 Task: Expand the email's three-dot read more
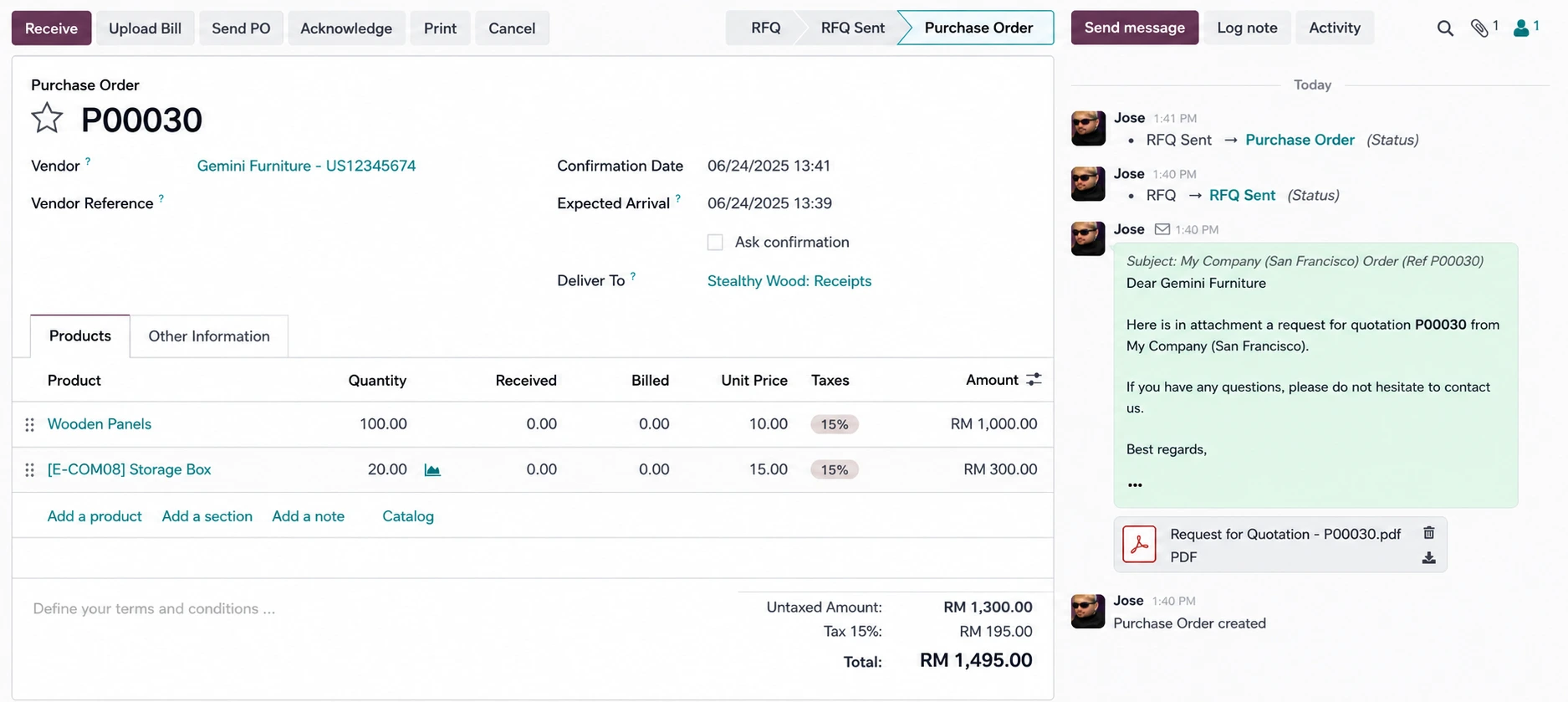tap(1135, 484)
